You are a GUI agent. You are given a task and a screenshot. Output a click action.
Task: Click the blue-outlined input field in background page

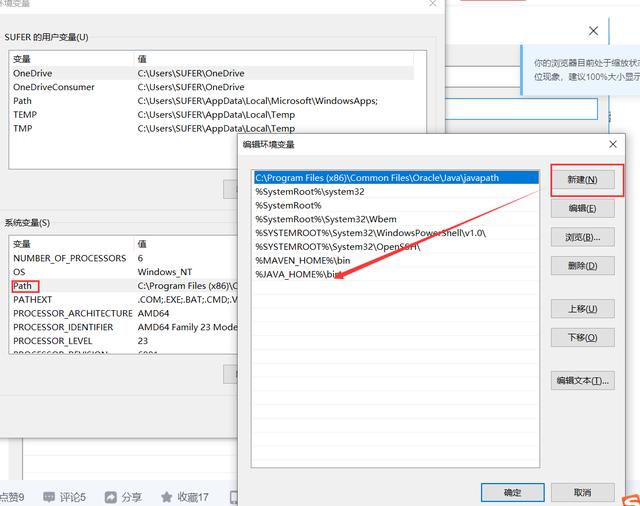coord(521,109)
